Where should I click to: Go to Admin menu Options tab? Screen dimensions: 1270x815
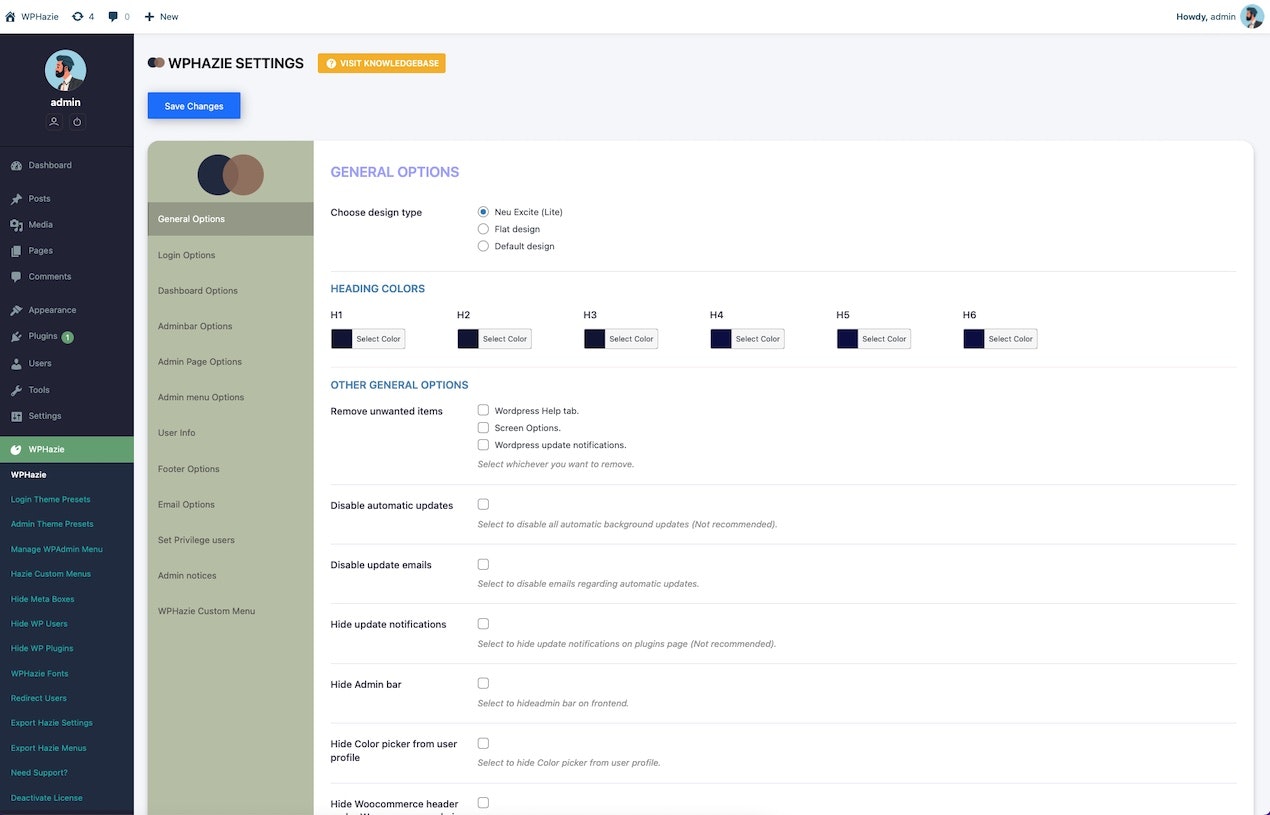click(x=230, y=397)
